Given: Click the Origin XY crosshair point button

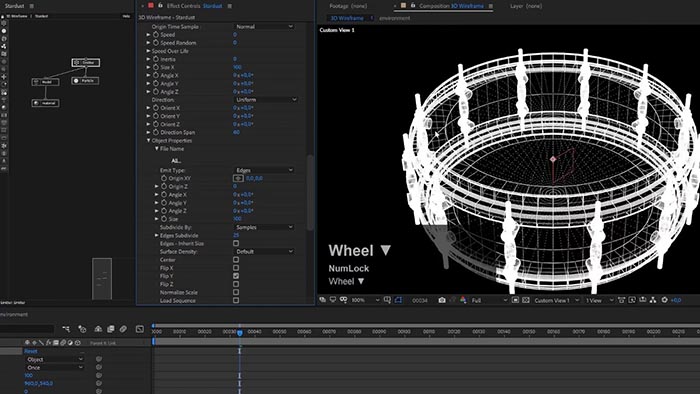Looking at the screenshot, I should click(238, 178).
